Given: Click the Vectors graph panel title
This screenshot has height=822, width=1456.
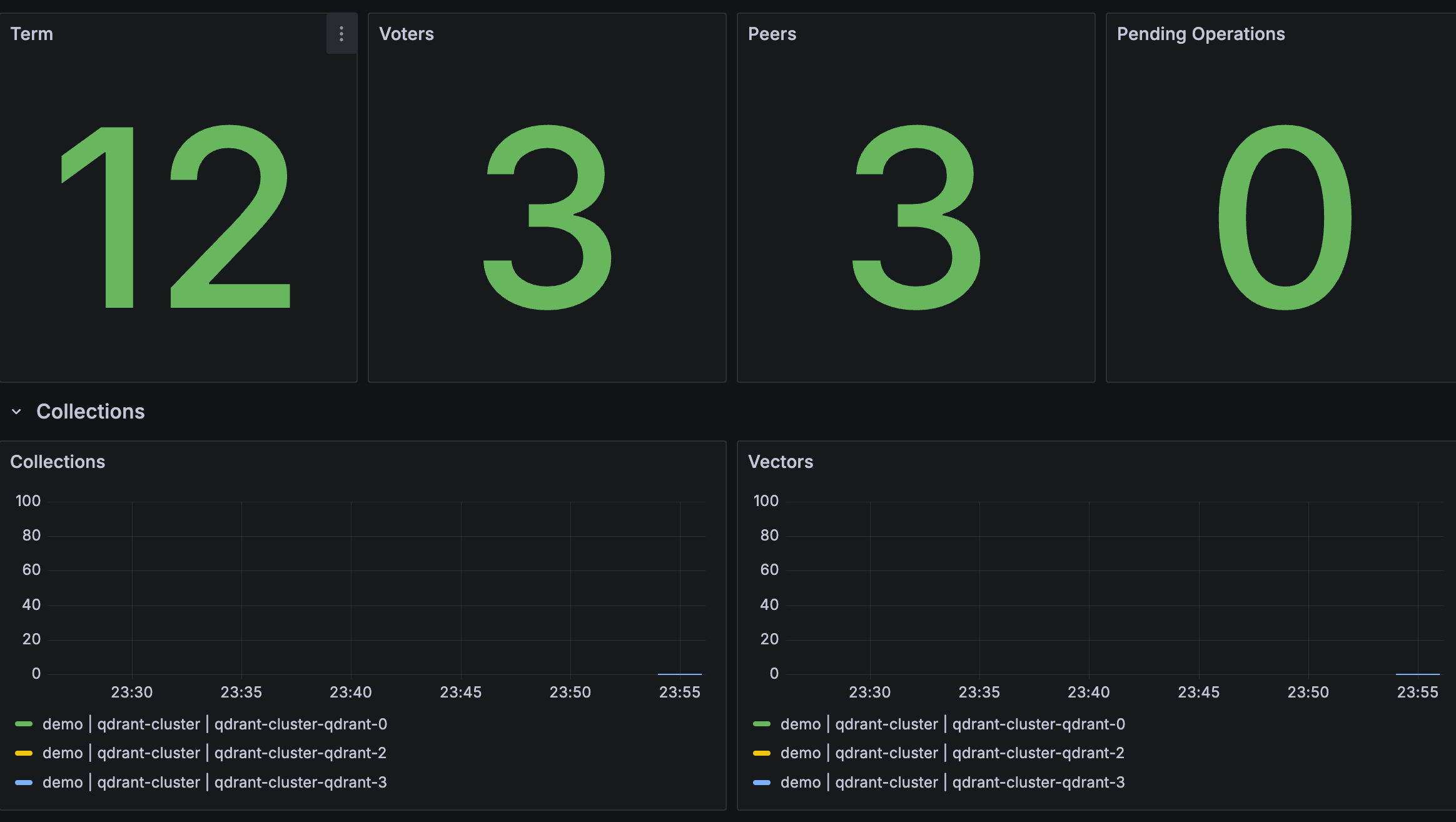Looking at the screenshot, I should (780, 462).
